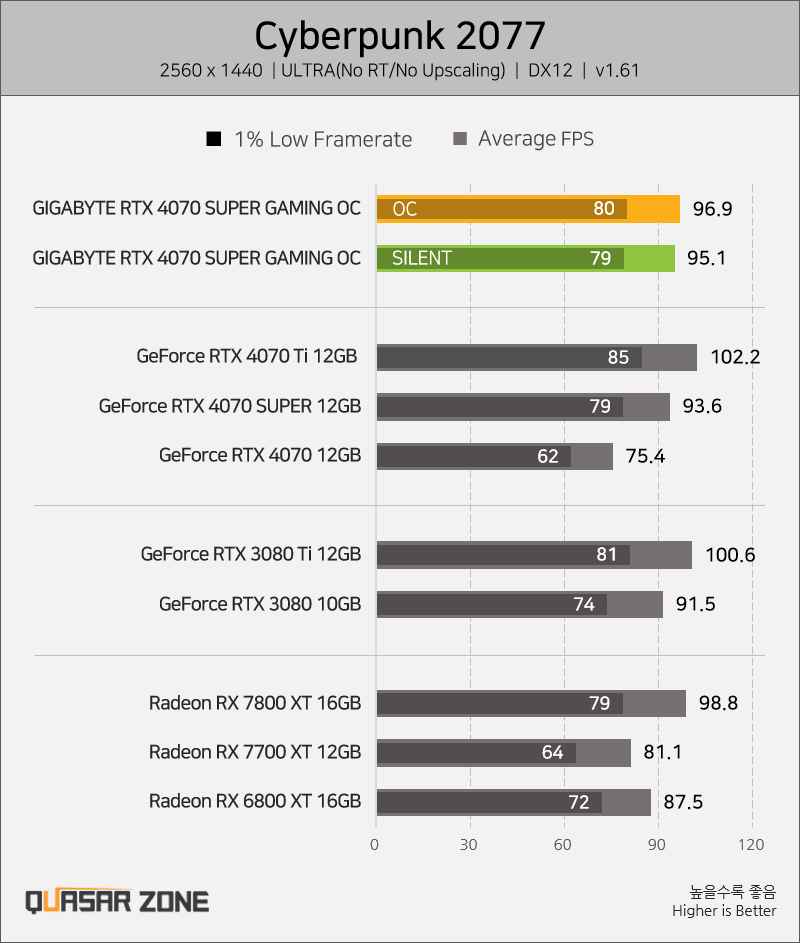
Task: Click the 96.9 average FPS value
Action: coord(713,209)
